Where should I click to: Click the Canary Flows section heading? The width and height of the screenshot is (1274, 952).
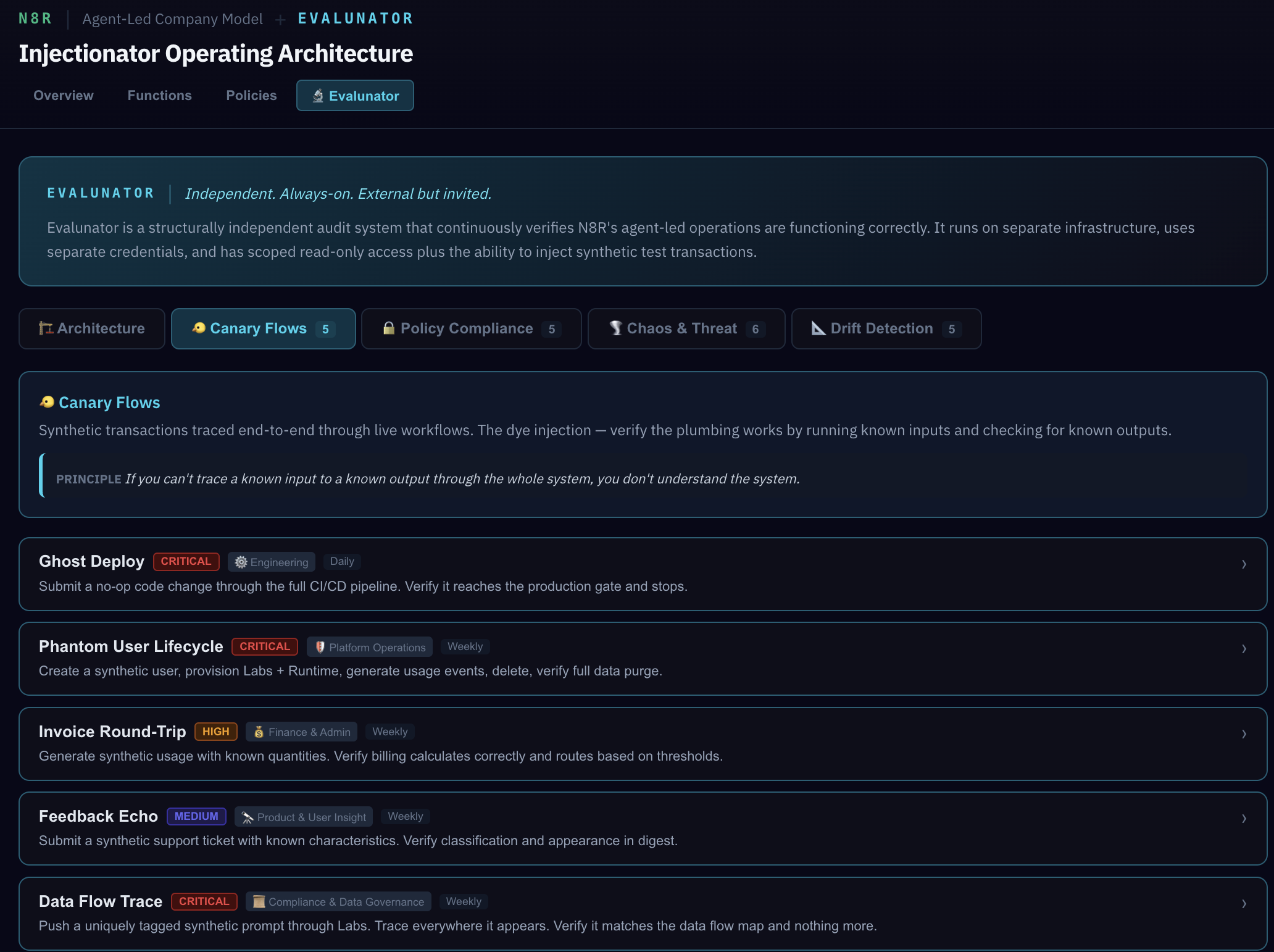(109, 403)
